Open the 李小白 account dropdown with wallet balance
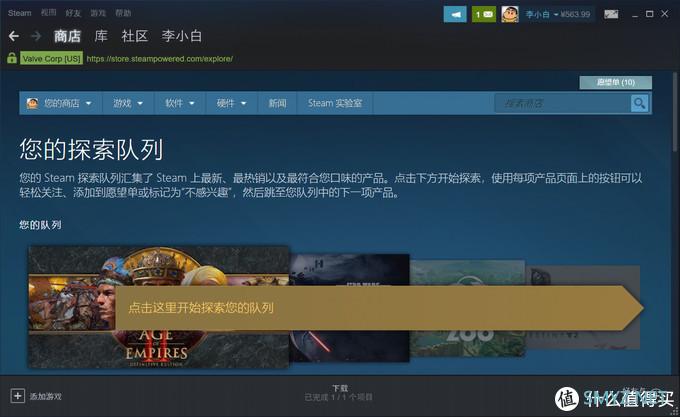Screen dimensions: 680x417 click(x=558, y=14)
